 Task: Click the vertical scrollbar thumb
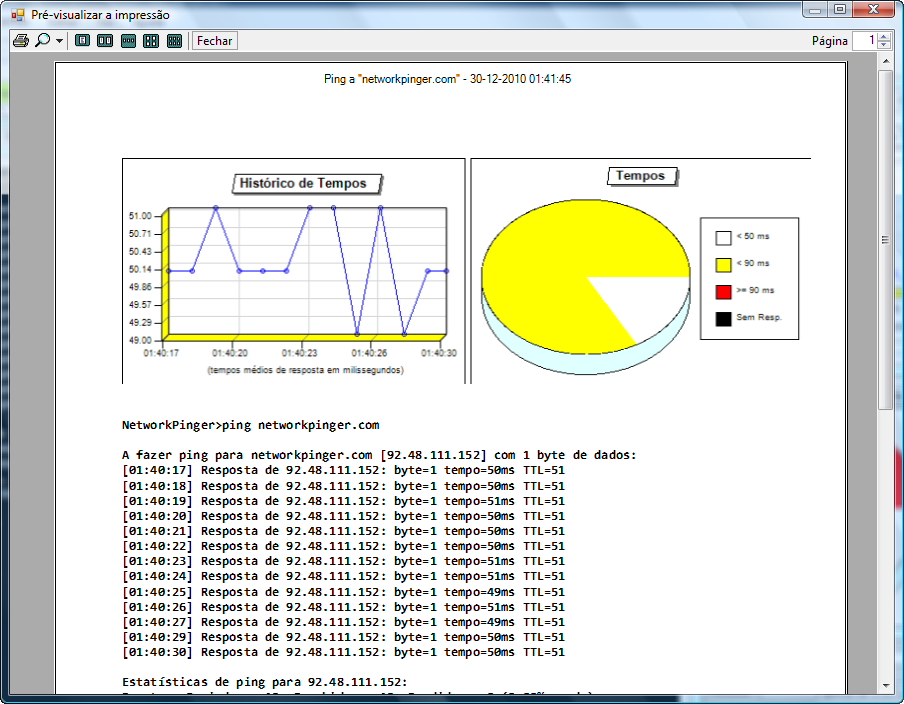click(886, 240)
